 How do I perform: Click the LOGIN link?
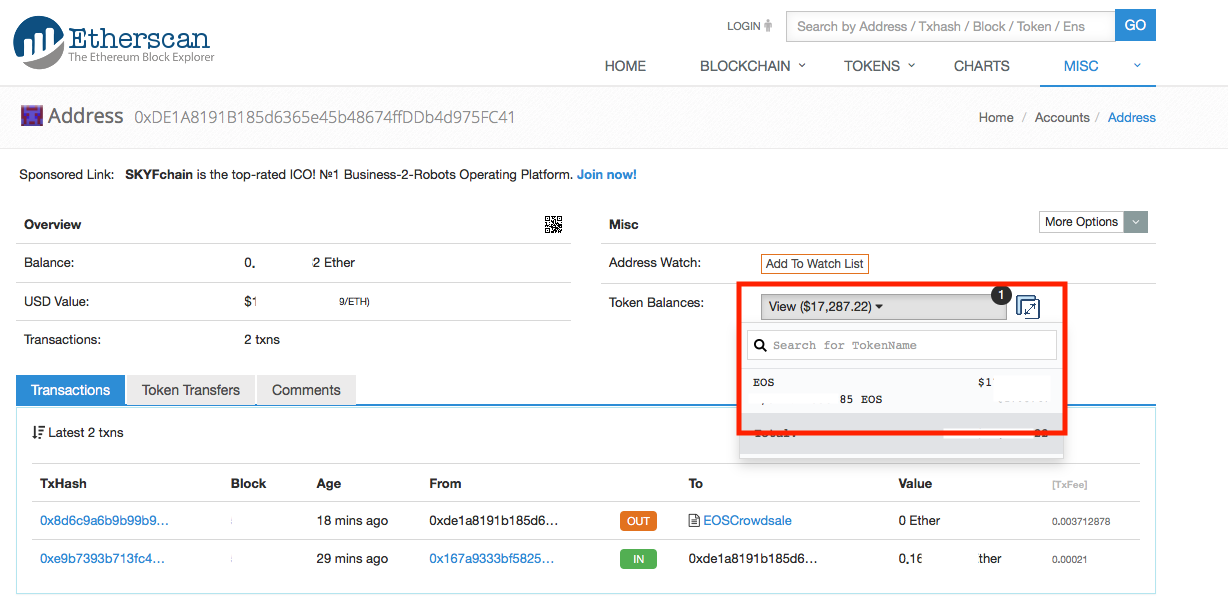click(749, 26)
